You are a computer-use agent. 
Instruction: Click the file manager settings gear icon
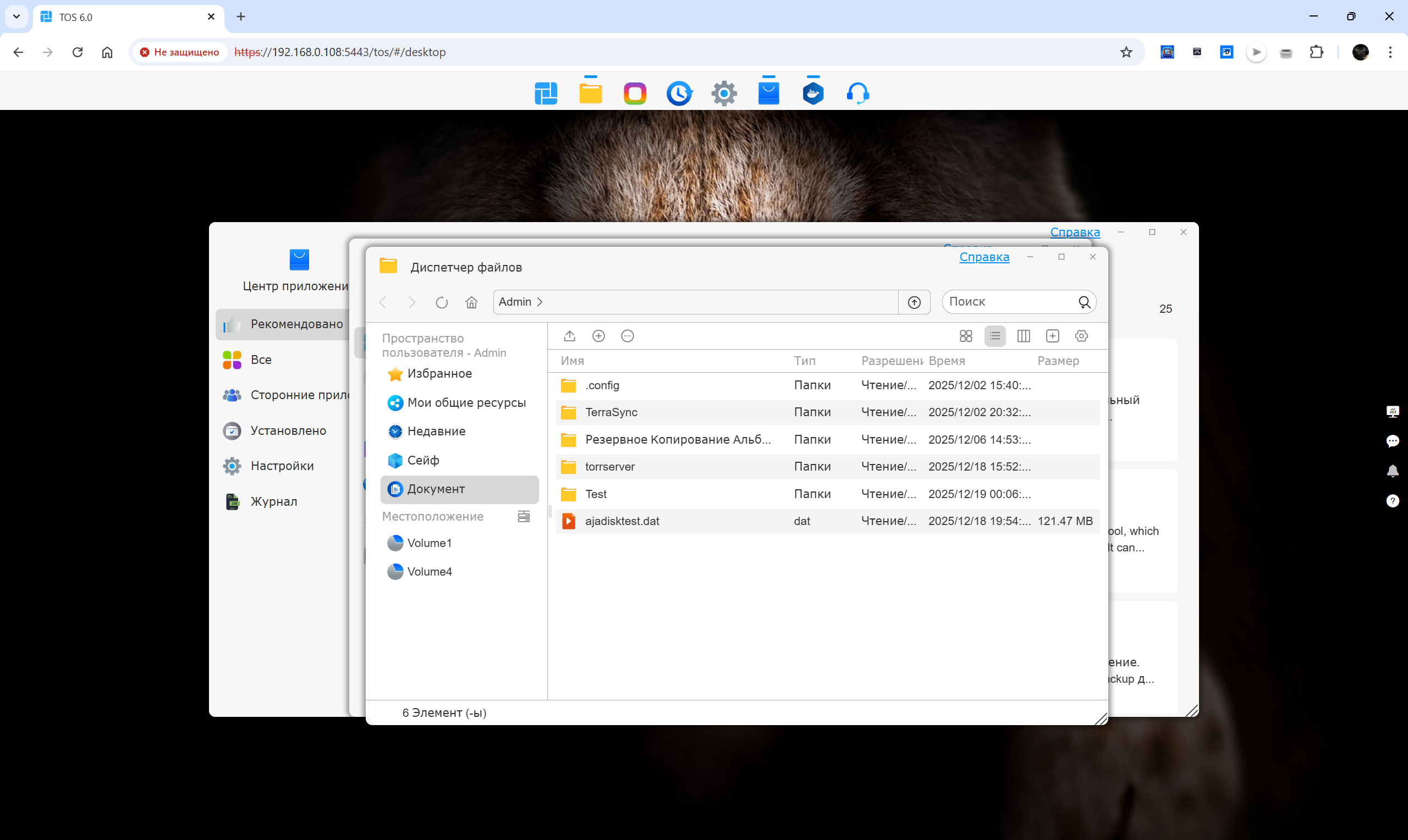coord(1081,336)
